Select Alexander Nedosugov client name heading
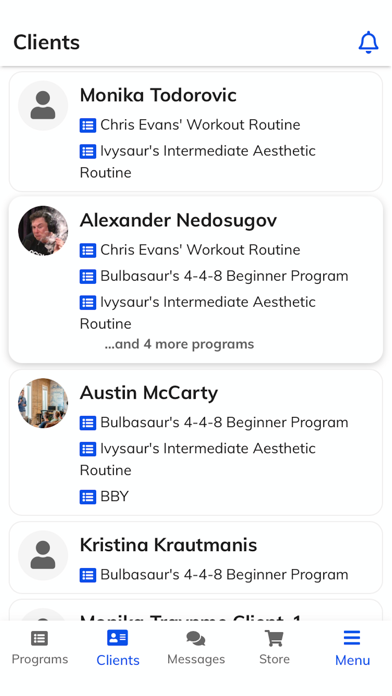Image resolution: width=392 pixels, height=696 pixels. pos(178,221)
